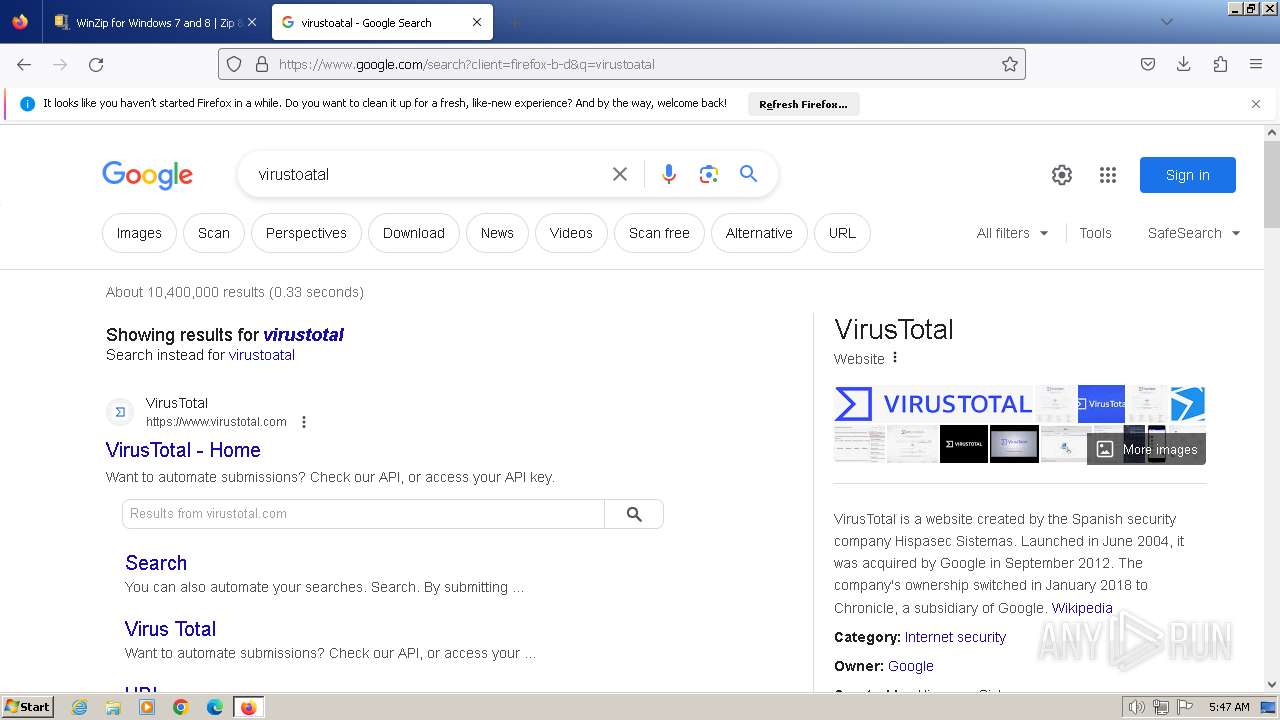Image resolution: width=1280 pixels, height=720 pixels.
Task: Select the Perspectives filter chip
Action: [x=306, y=233]
